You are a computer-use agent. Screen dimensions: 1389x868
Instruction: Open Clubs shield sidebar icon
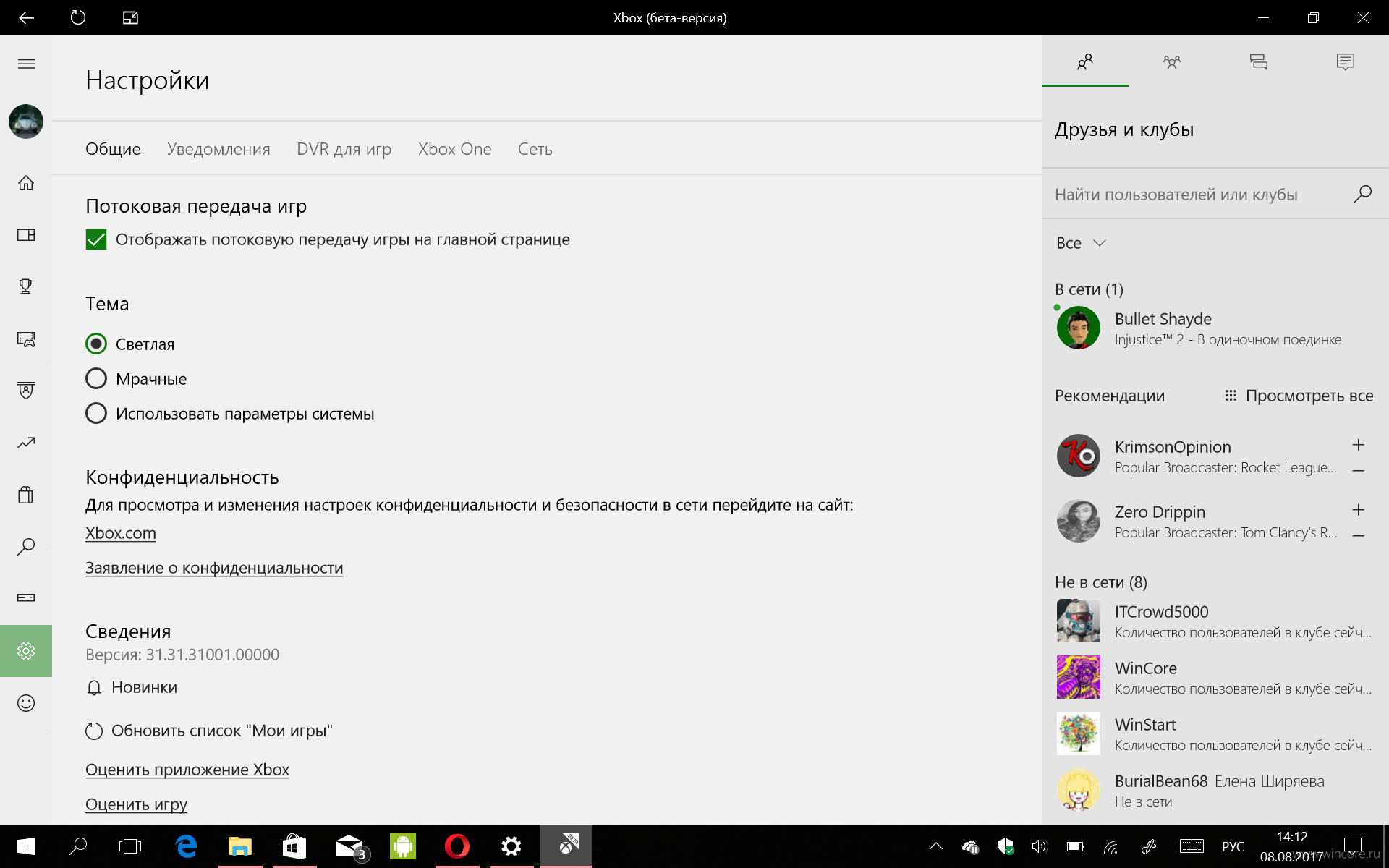coord(26,391)
